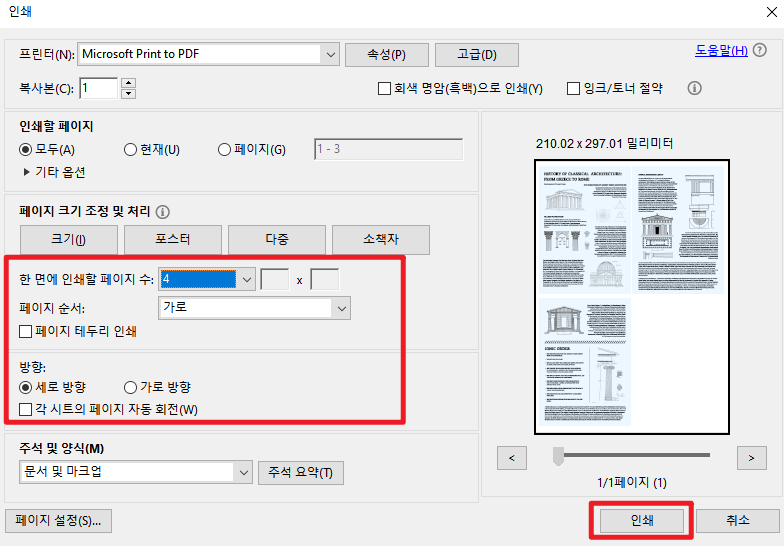Click the preview page slider handle
This screenshot has height=546, width=784.
(x=558, y=456)
